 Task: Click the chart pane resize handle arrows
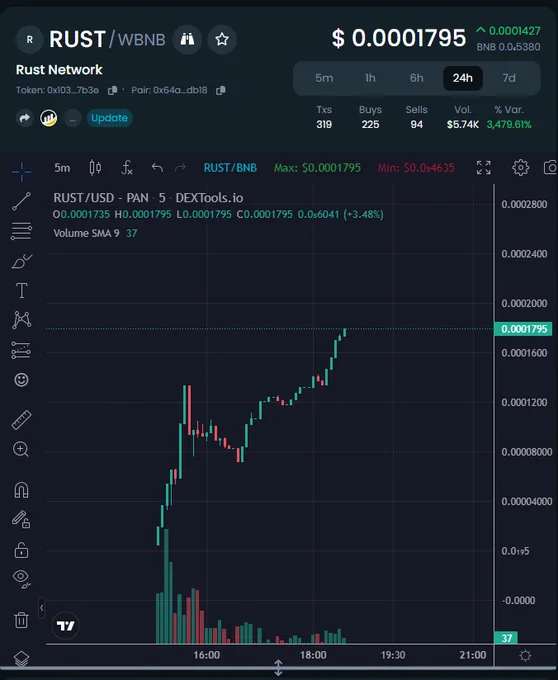point(278,668)
